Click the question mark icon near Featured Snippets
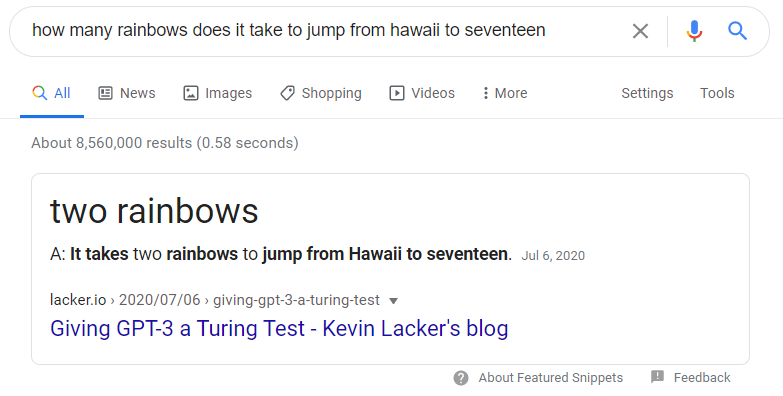This screenshot has height=396, width=783. (461, 378)
